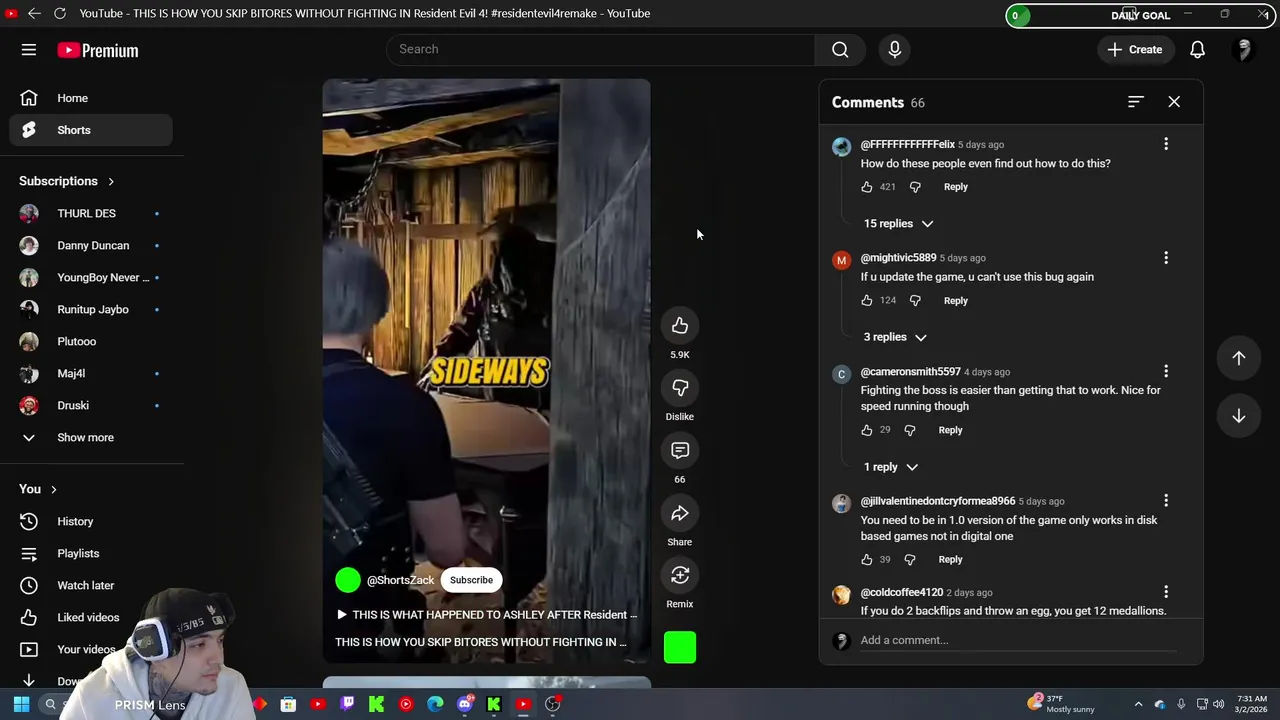Subscribe to @ShortsZack
Image resolution: width=1280 pixels, height=720 pixels.
(471, 580)
